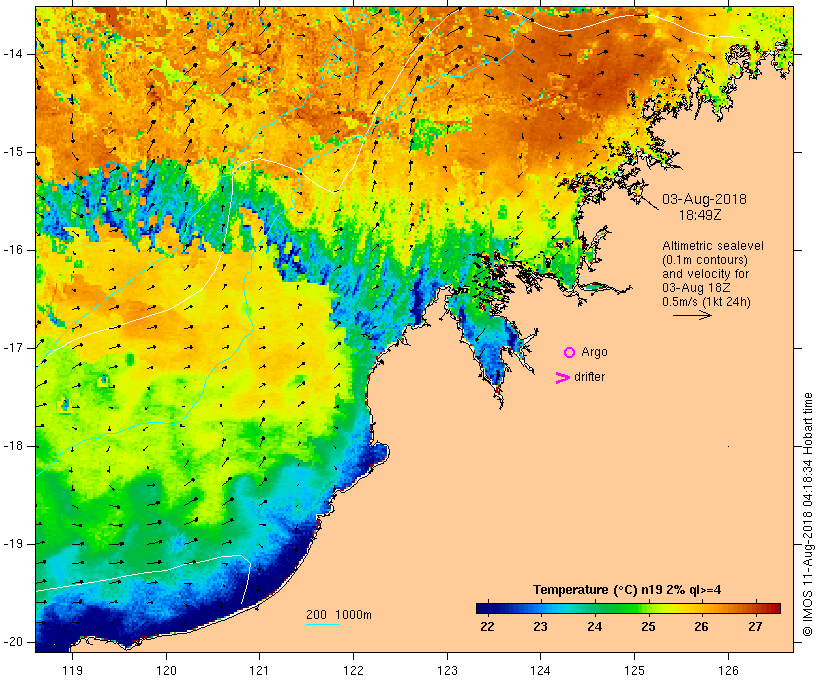Click the '03-Aug 18Z' caption line

point(696,288)
